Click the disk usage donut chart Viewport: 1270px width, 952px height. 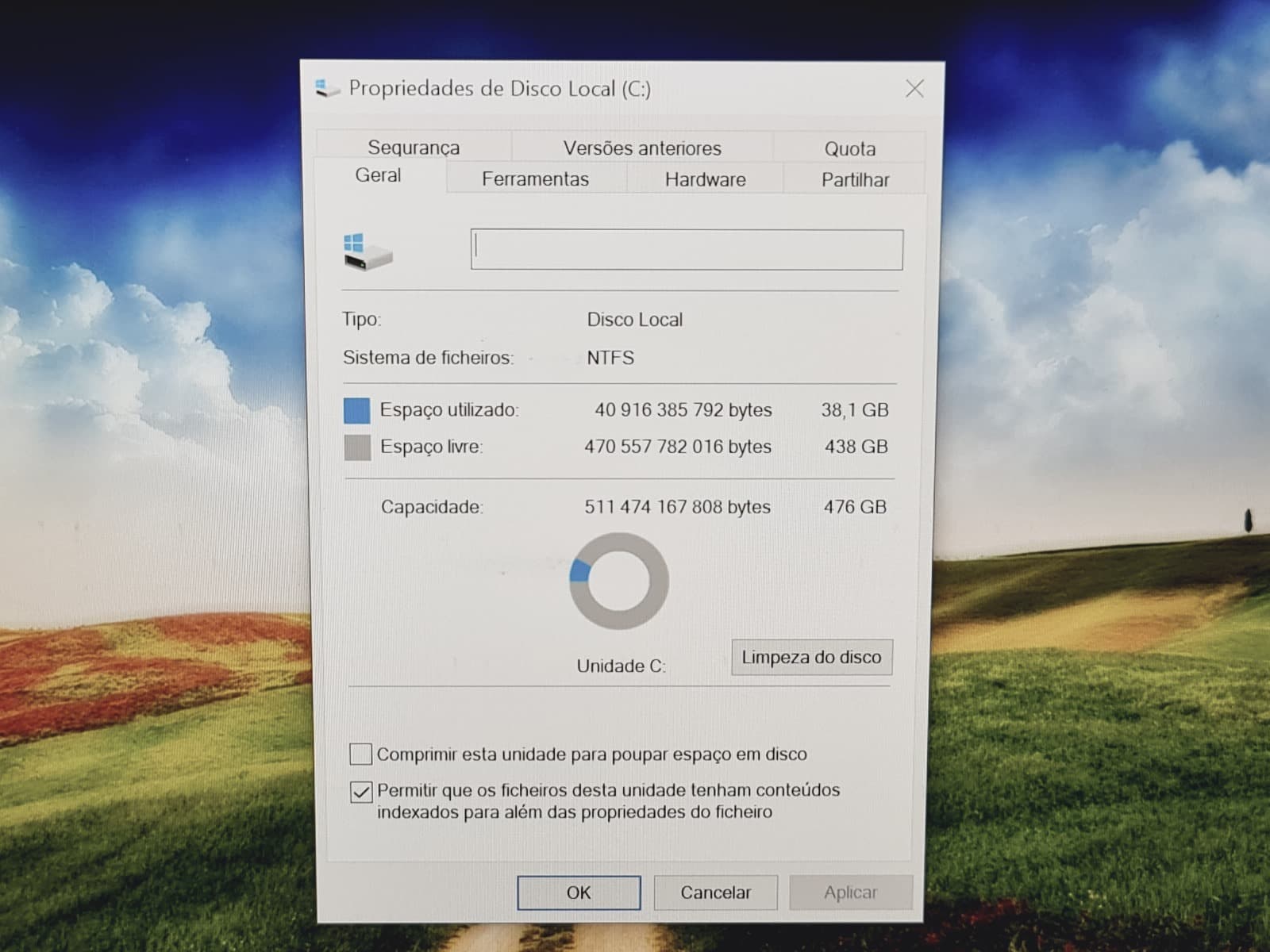pos(619,582)
